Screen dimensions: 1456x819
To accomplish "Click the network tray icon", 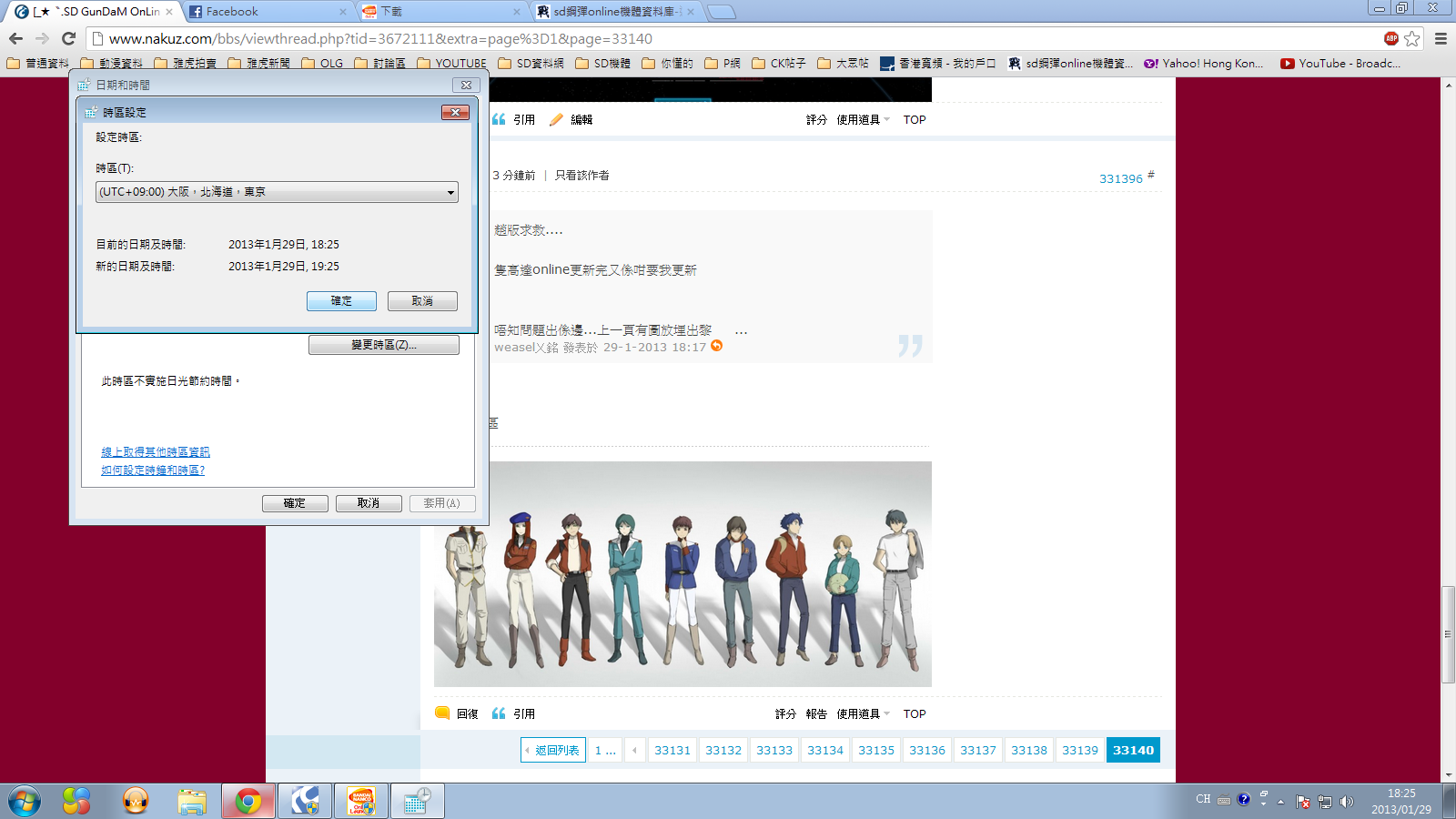I will (1325, 802).
